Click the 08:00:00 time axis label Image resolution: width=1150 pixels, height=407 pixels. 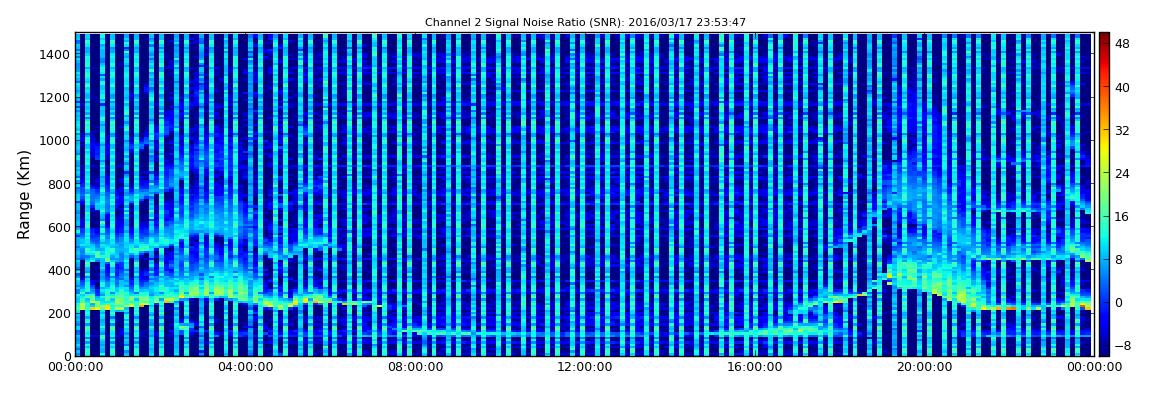414,367
